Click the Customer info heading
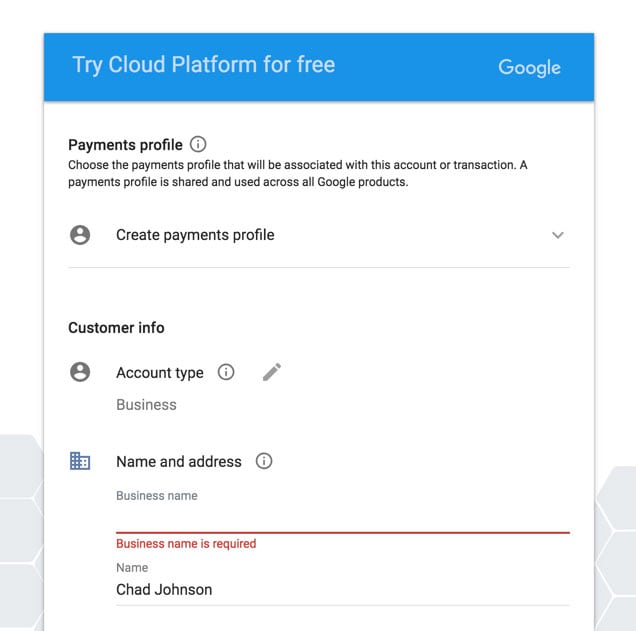The width and height of the screenshot is (636, 631). coord(116,328)
